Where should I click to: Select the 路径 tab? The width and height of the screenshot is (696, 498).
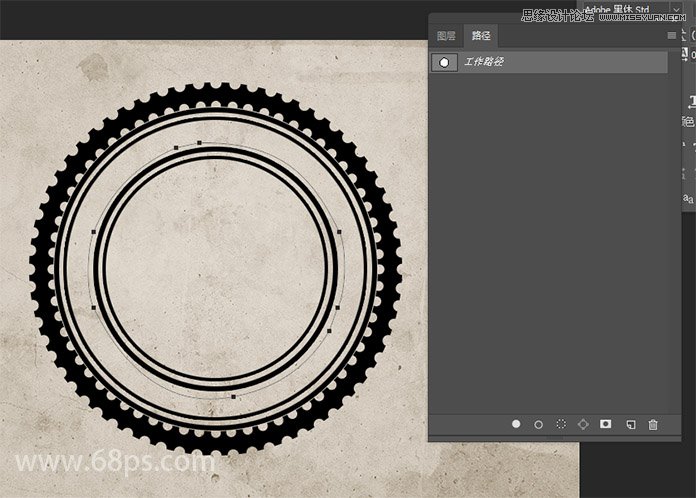tap(481, 36)
